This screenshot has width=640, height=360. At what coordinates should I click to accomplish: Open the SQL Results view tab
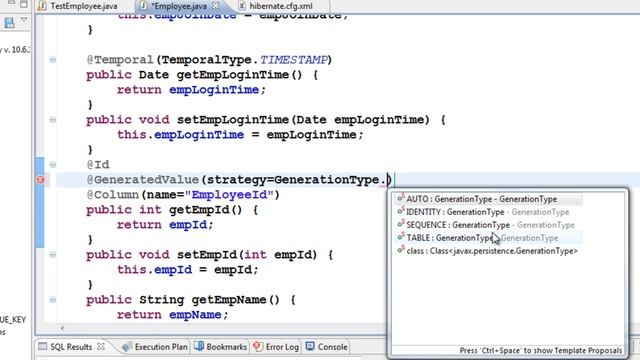click(71, 347)
